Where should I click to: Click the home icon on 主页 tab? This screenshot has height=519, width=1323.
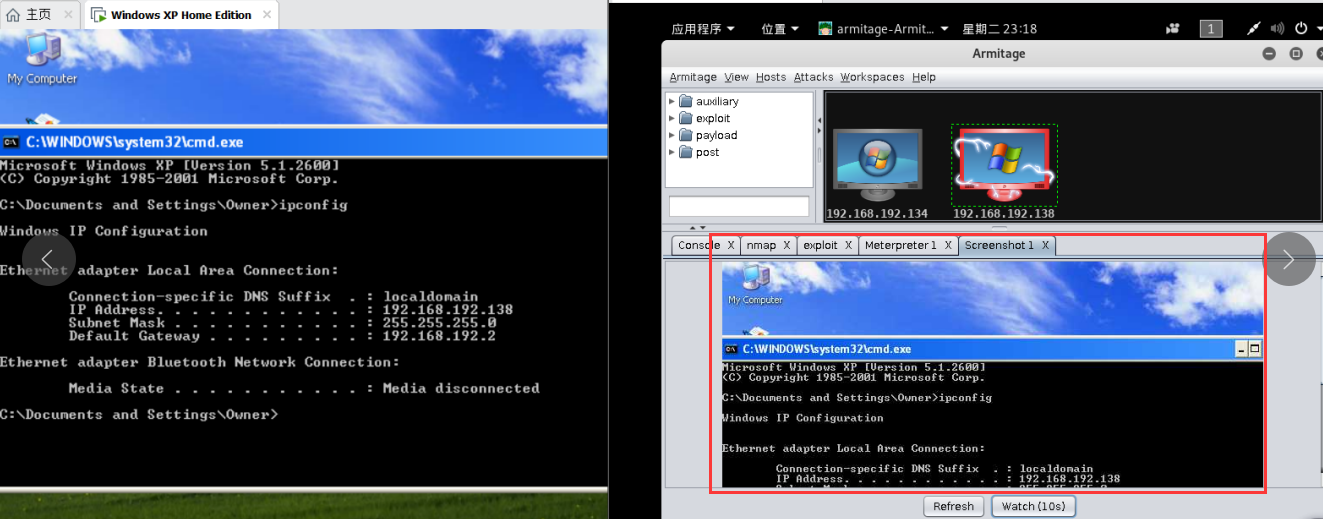(13, 15)
